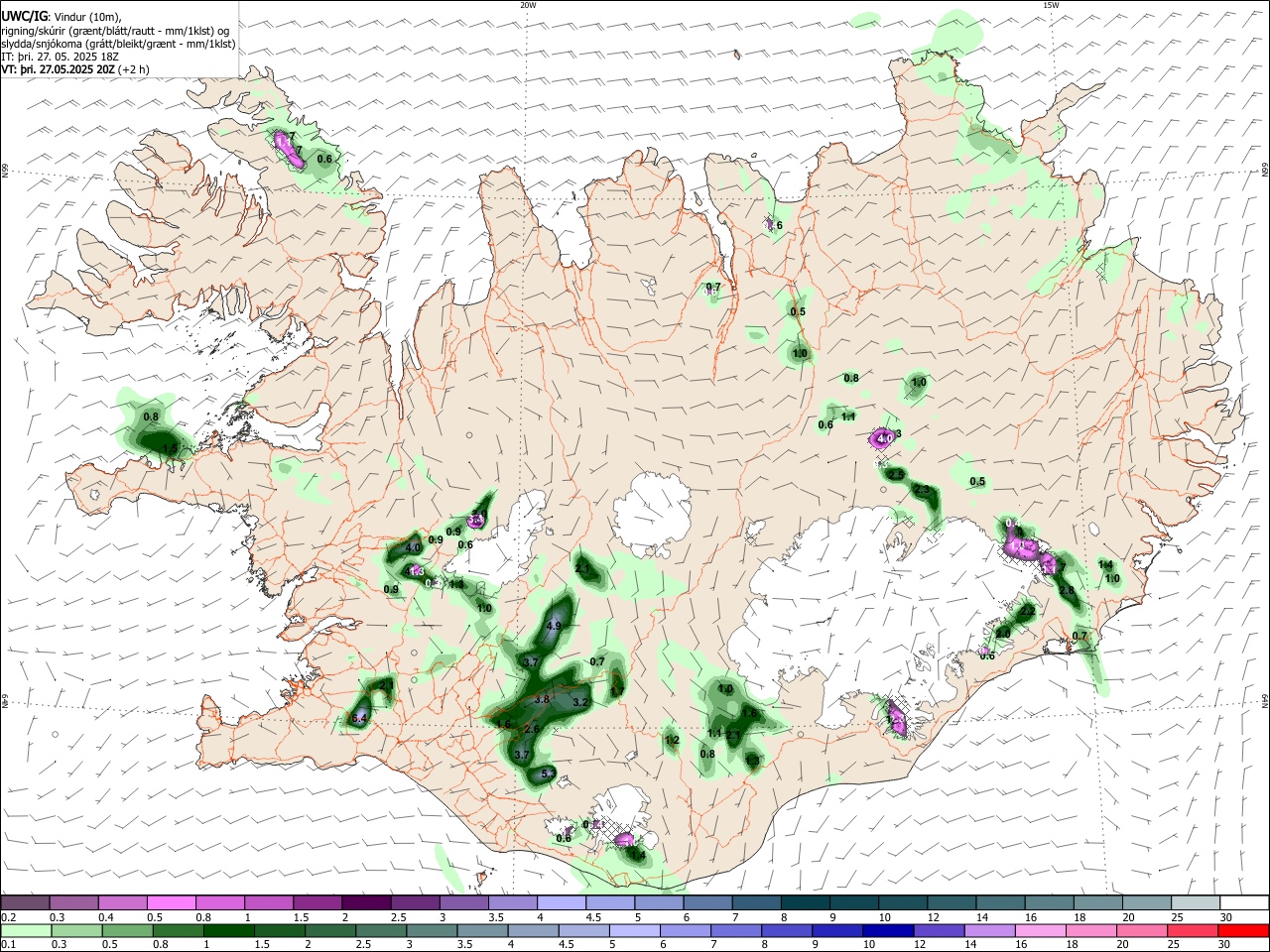The image size is (1270, 952).
Task: Click the '0.4' label in the legend scale
Action: pos(106,917)
